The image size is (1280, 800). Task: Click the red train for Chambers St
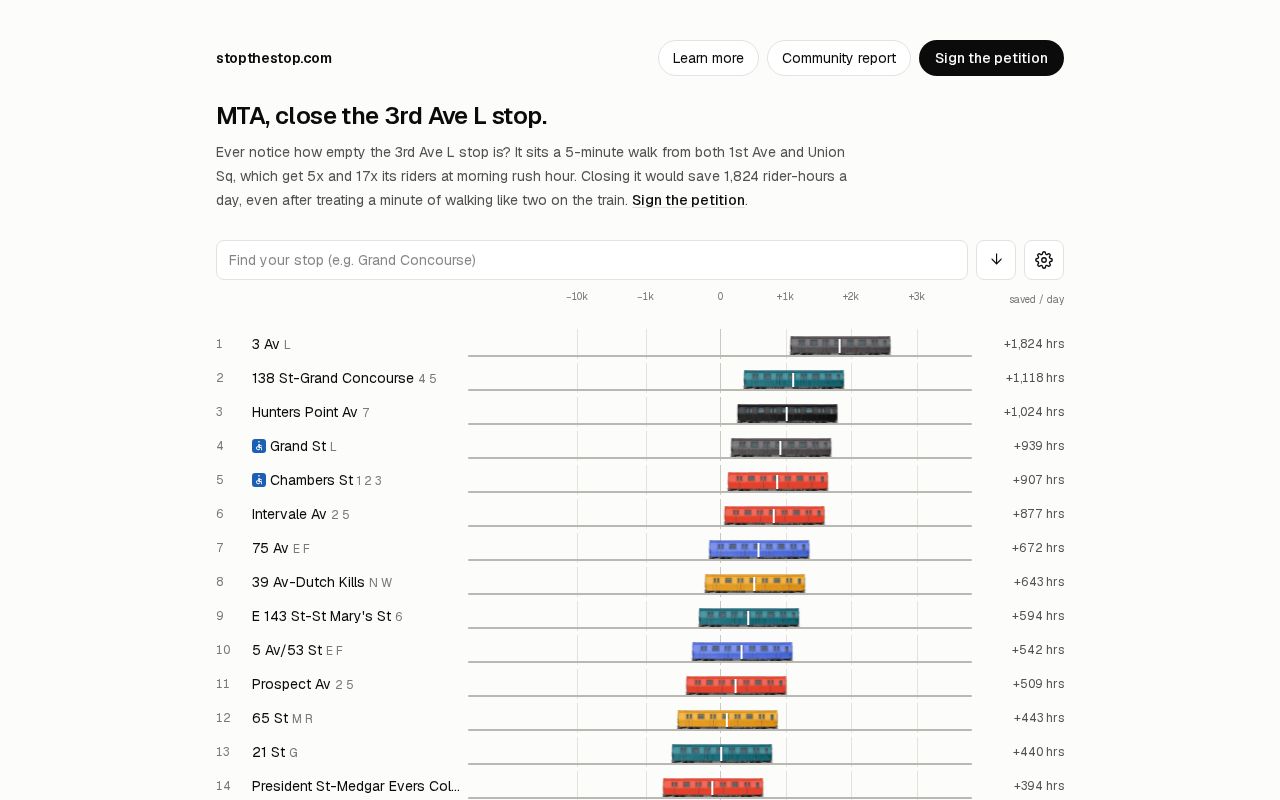coord(778,481)
